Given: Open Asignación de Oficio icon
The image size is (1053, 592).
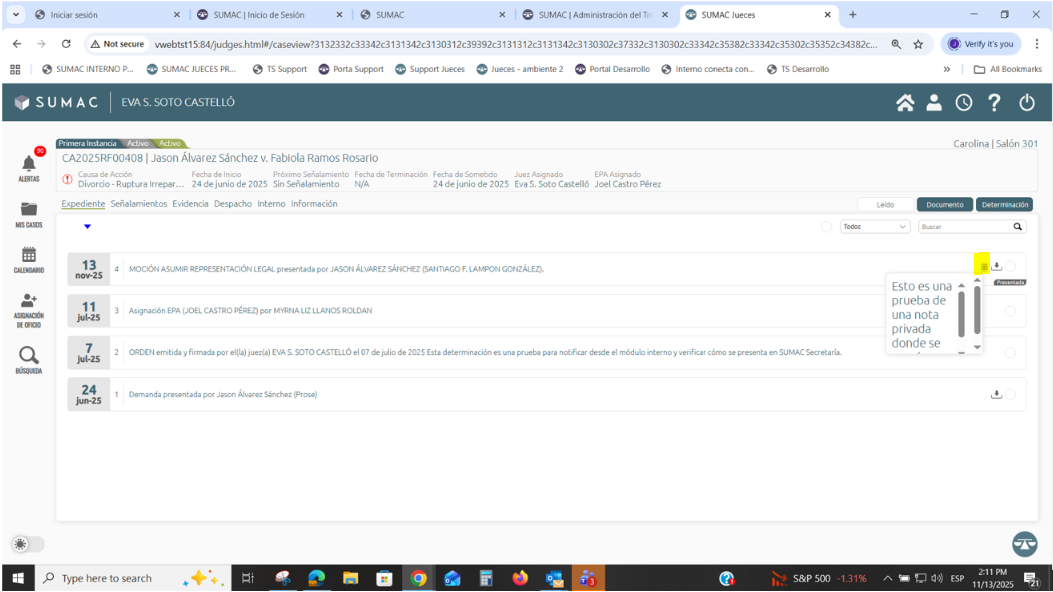Looking at the screenshot, I should [x=29, y=302].
